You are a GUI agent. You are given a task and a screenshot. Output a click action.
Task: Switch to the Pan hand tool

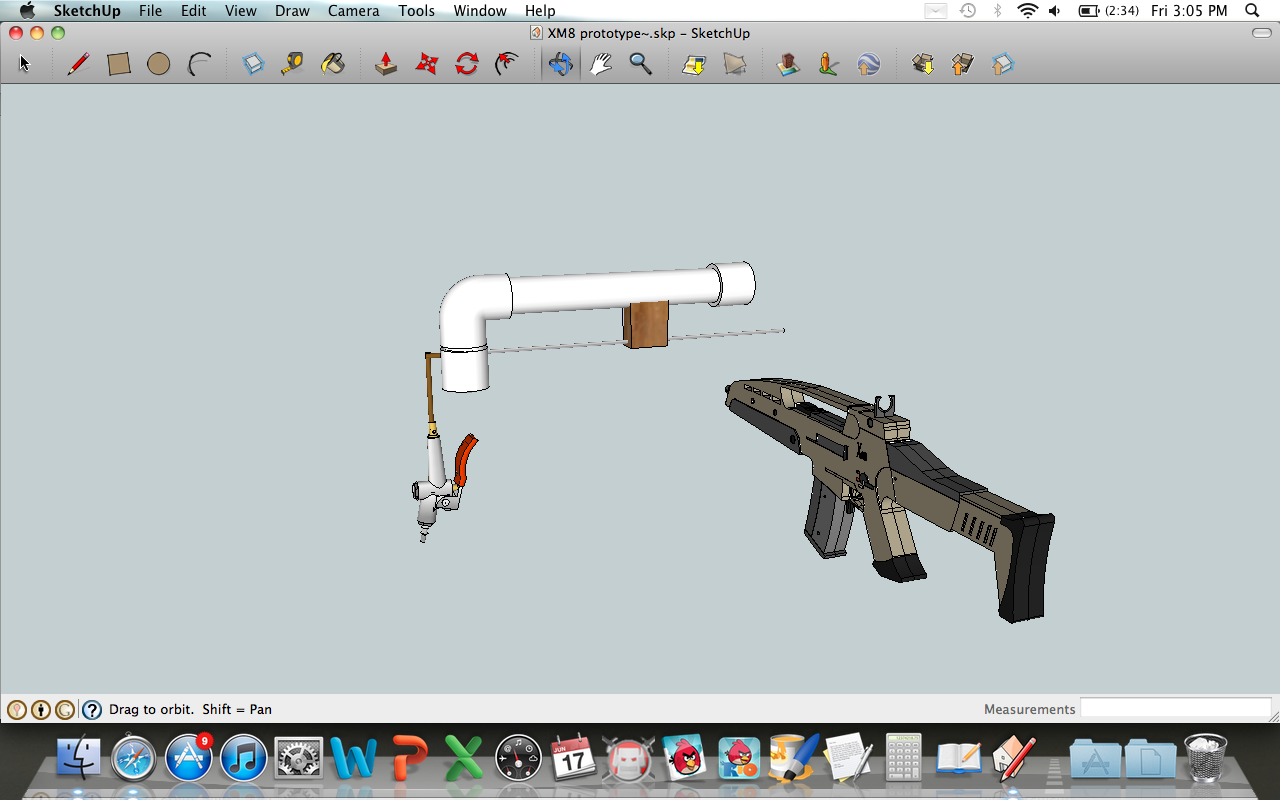click(600, 64)
